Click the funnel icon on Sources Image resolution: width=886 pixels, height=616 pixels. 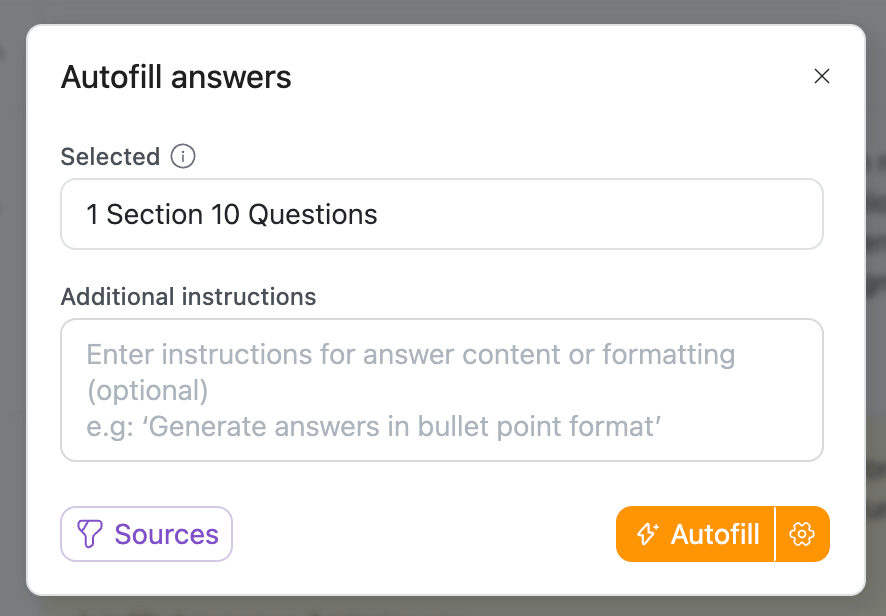(x=90, y=534)
